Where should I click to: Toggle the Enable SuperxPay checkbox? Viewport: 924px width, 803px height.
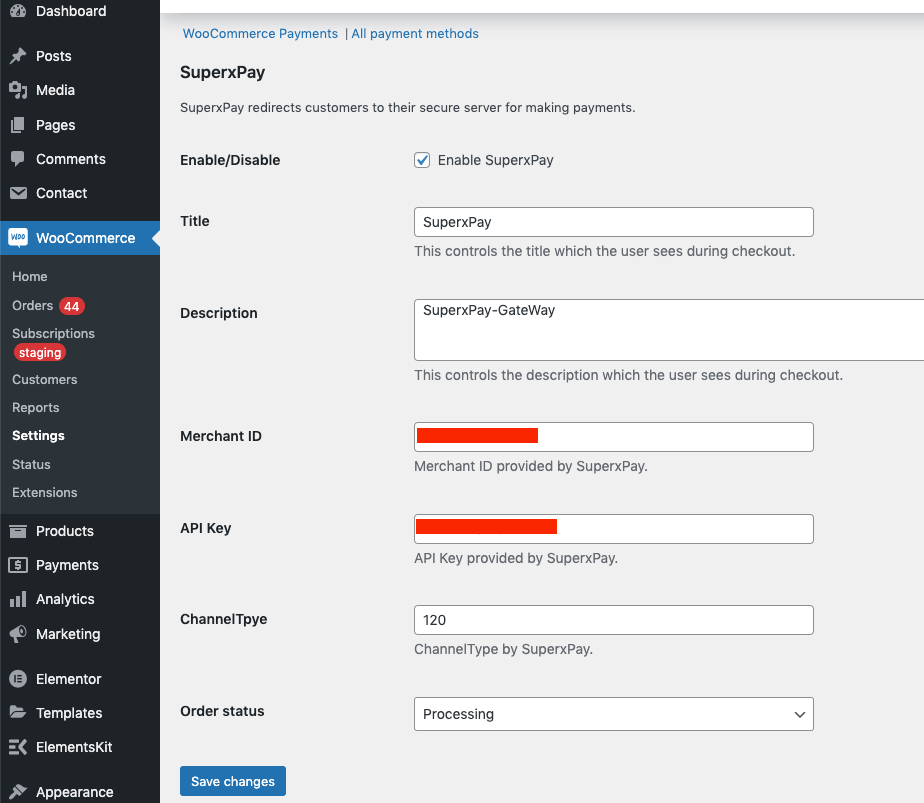coord(422,160)
